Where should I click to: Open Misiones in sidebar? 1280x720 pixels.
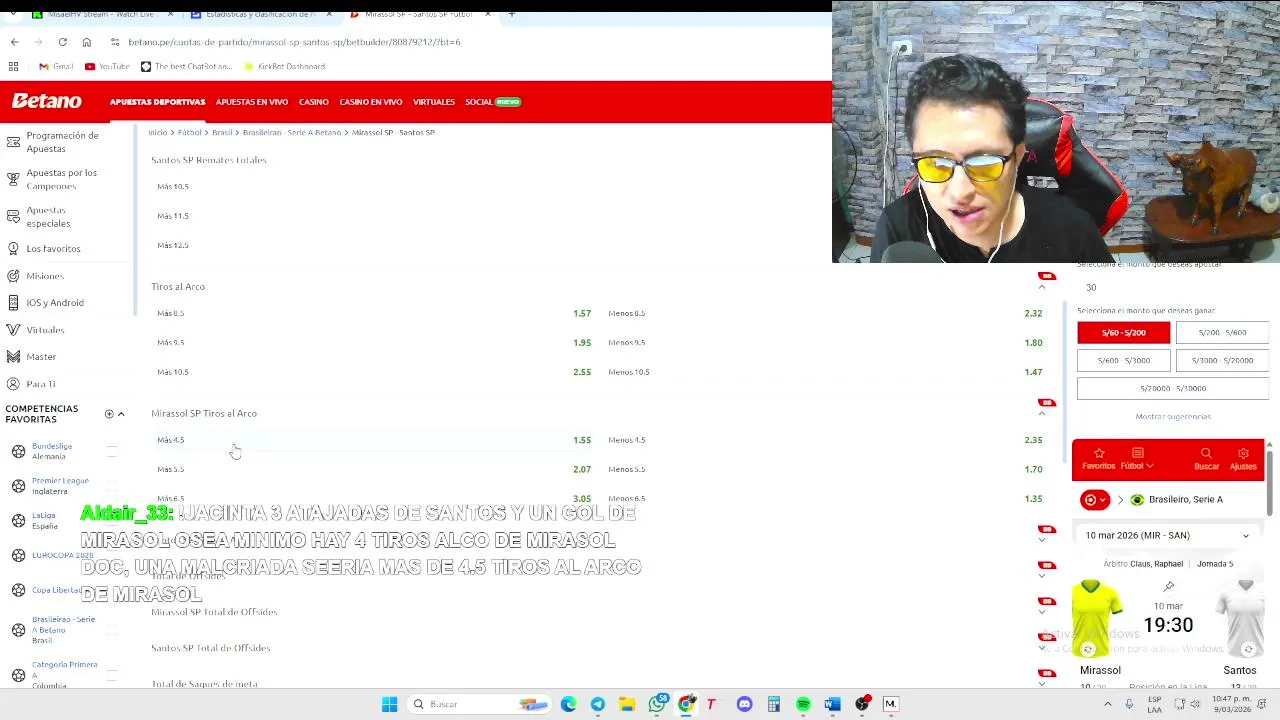[44, 276]
